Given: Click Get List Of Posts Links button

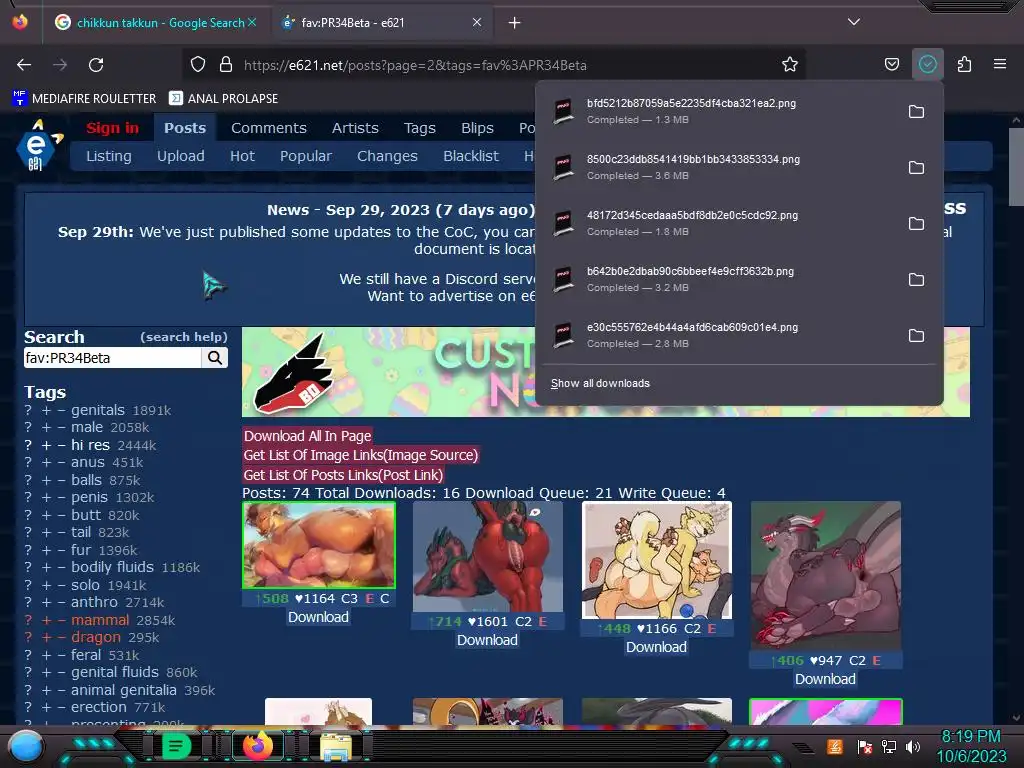Looking at the screenshot, I should pyautogui.click(x=343, y=475).
